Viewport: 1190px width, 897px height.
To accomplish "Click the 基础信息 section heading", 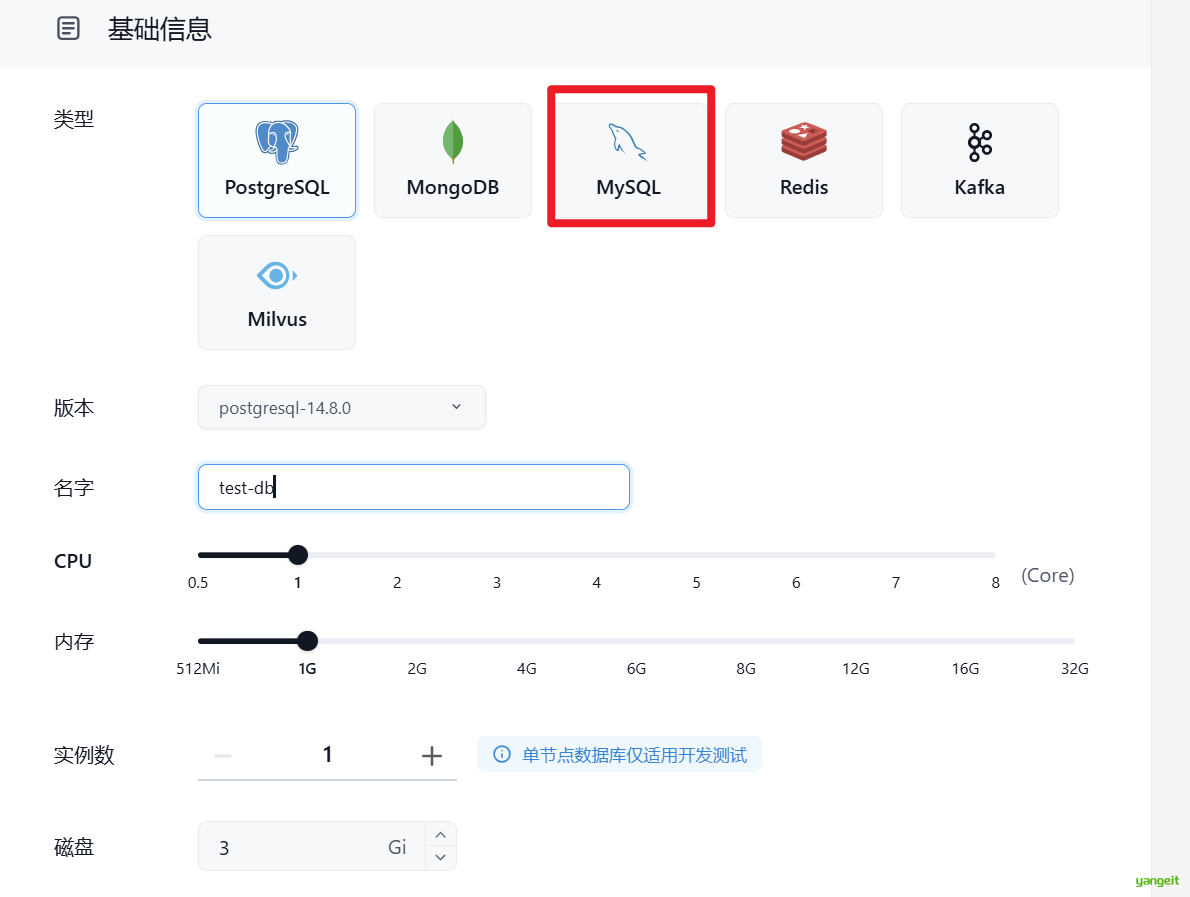I will [x=159, y=29].
